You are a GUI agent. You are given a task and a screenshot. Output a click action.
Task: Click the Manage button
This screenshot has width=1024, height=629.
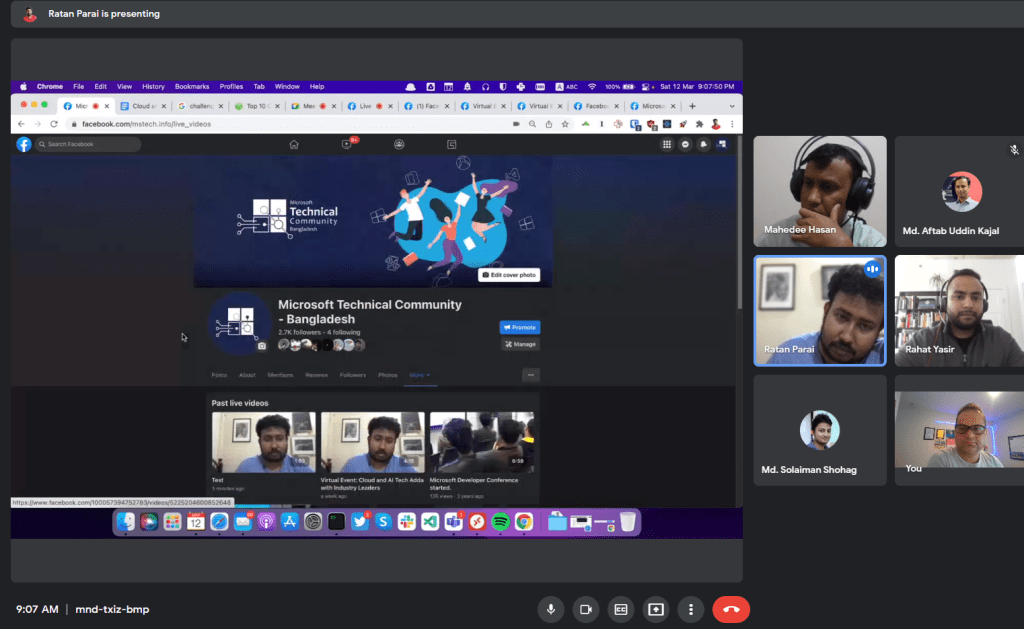[x=520, y=344]
